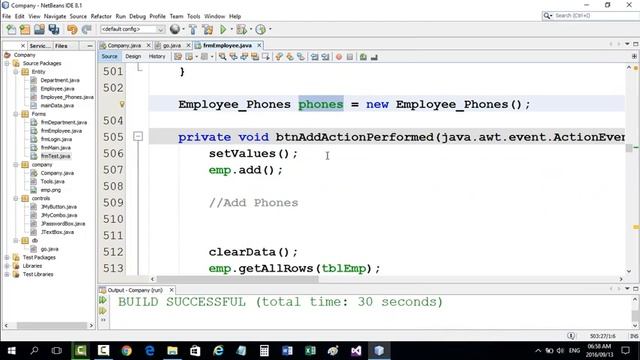Click the Open Project toolbar icon

pos(39,29)
